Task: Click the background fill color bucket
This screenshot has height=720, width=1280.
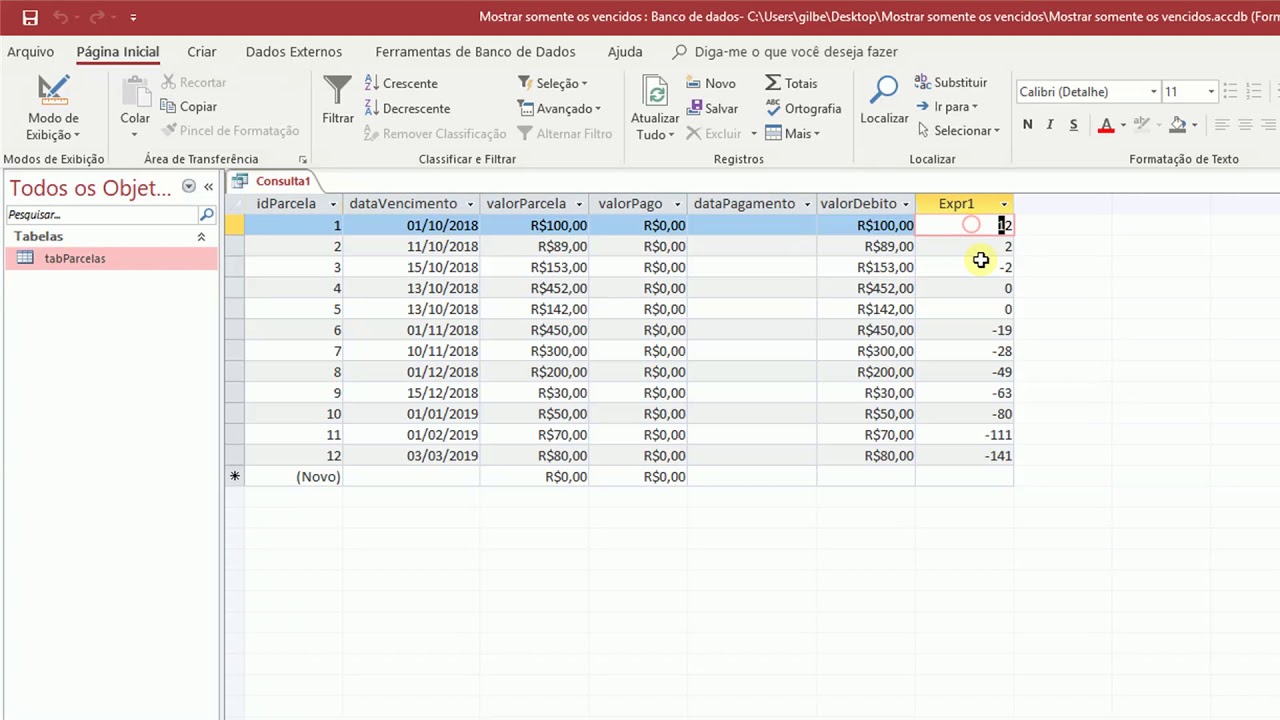Action: point(1178,125)
